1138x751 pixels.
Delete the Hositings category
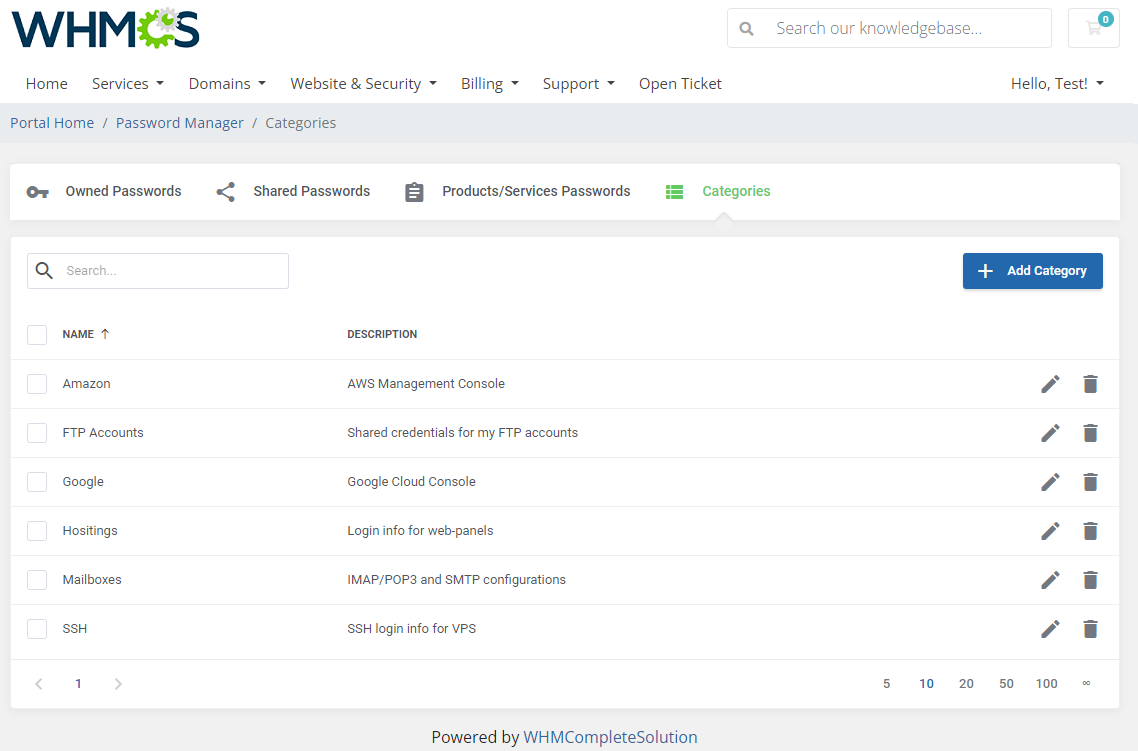click(x=1090, y=531)
